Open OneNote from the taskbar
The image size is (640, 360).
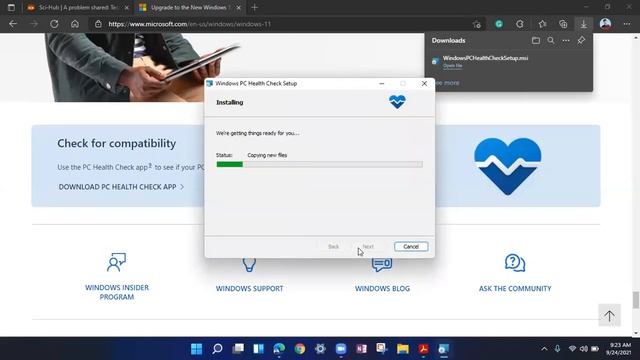(x=362, y=349)
